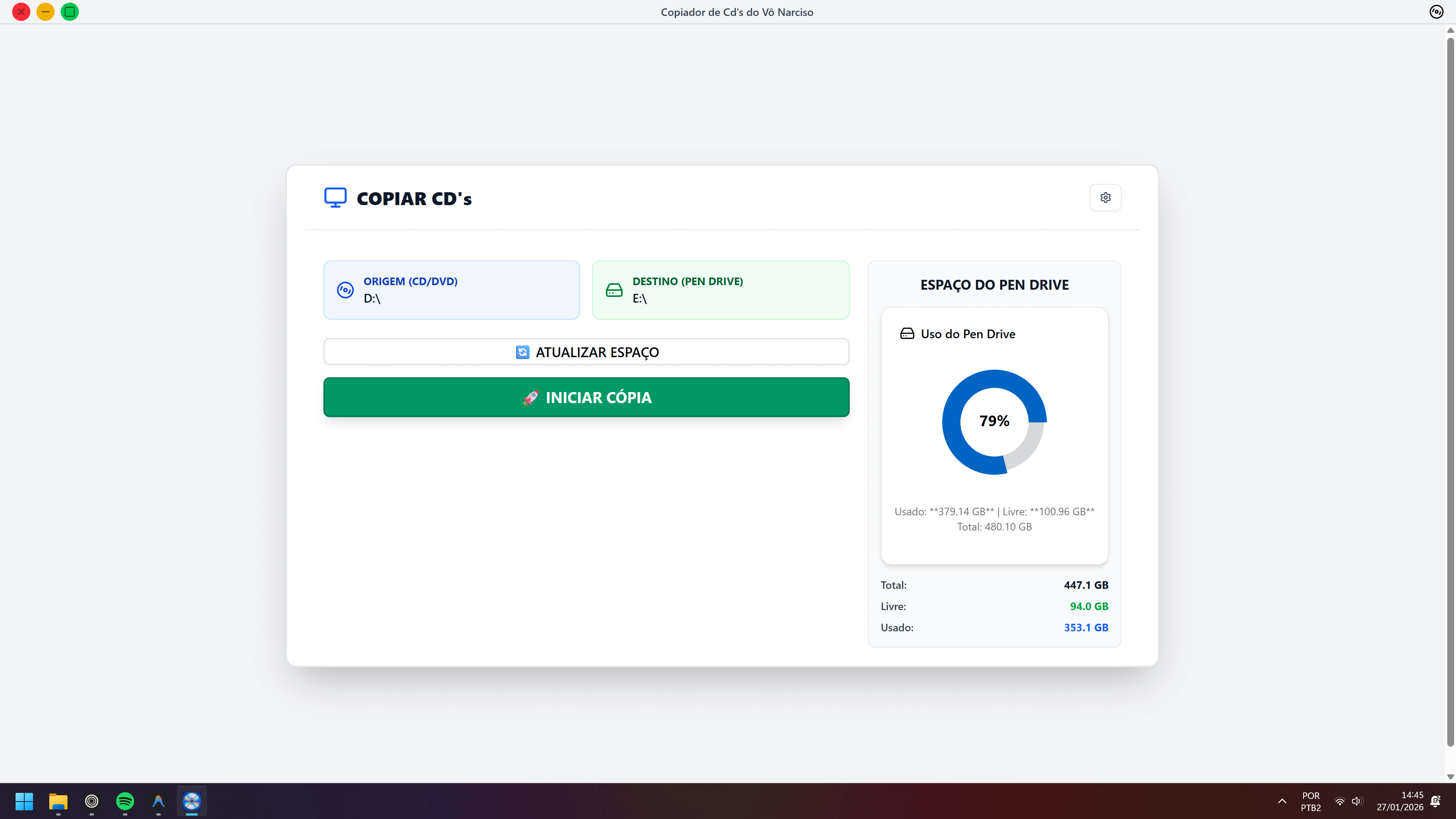The image size is (1456, 819).
Task: Click the rocket icon on Iniciar Cópia
Action: [531, 397]
